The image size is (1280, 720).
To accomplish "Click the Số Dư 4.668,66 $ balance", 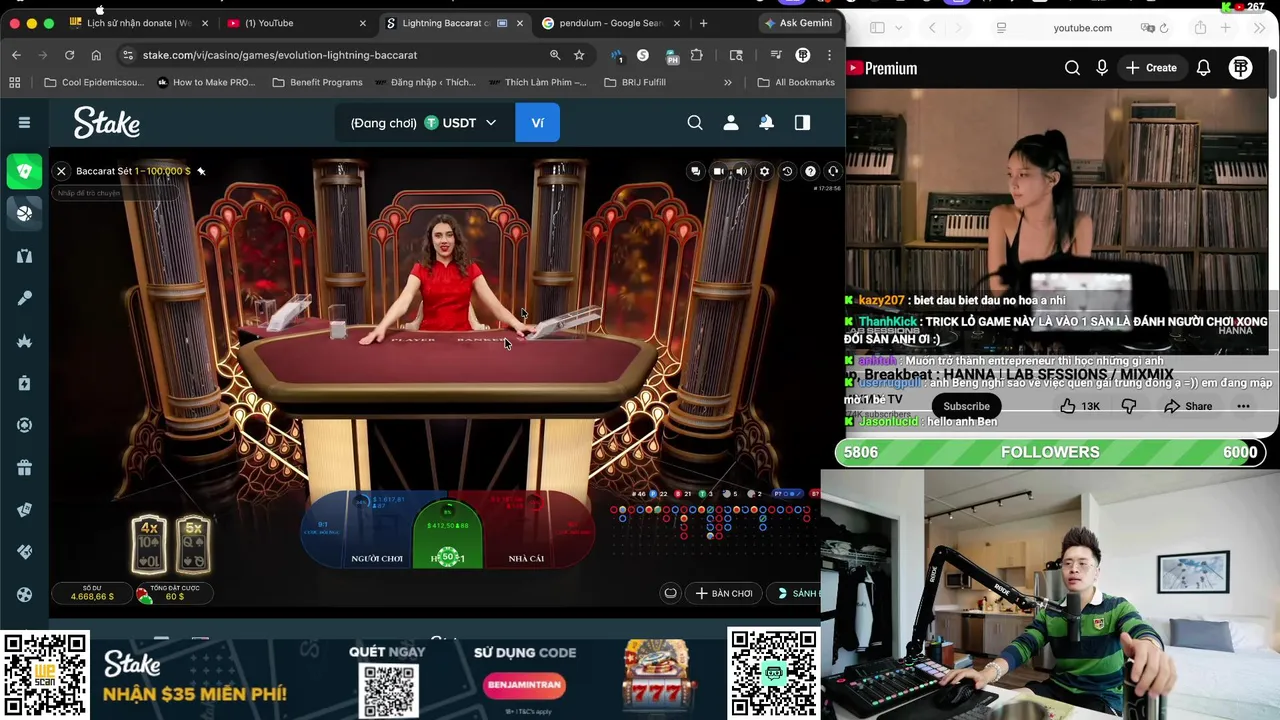I will [92, 593].
